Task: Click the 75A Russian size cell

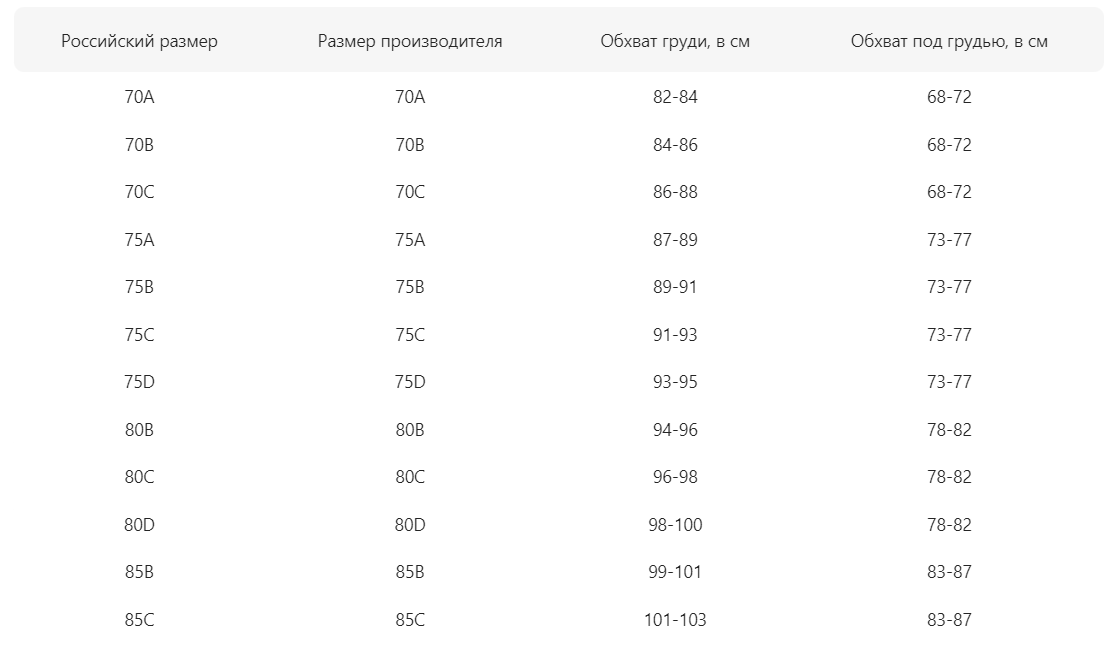Action: [x=139, y=240]
